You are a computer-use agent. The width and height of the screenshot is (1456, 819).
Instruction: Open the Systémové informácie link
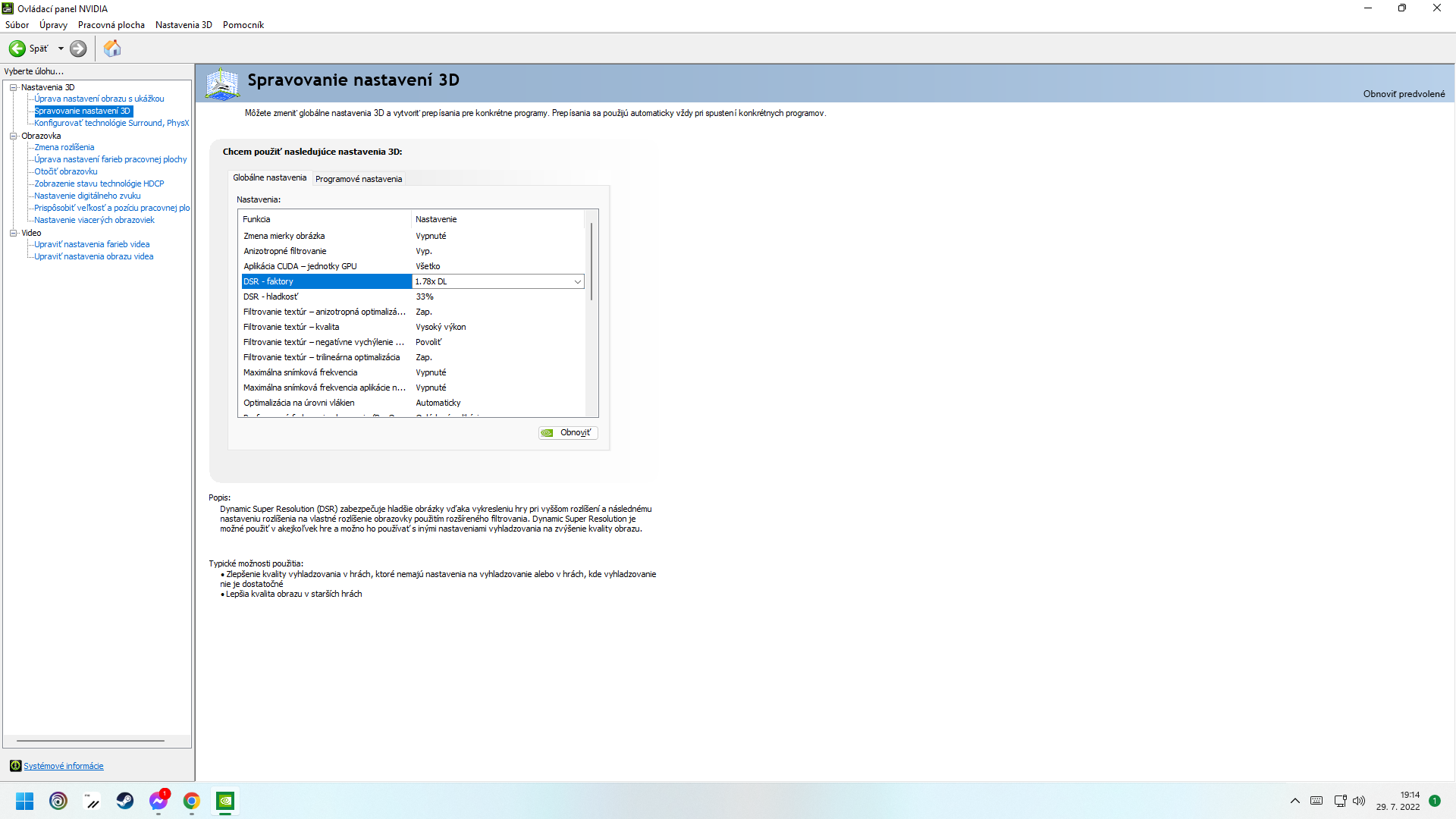[64, 766]
